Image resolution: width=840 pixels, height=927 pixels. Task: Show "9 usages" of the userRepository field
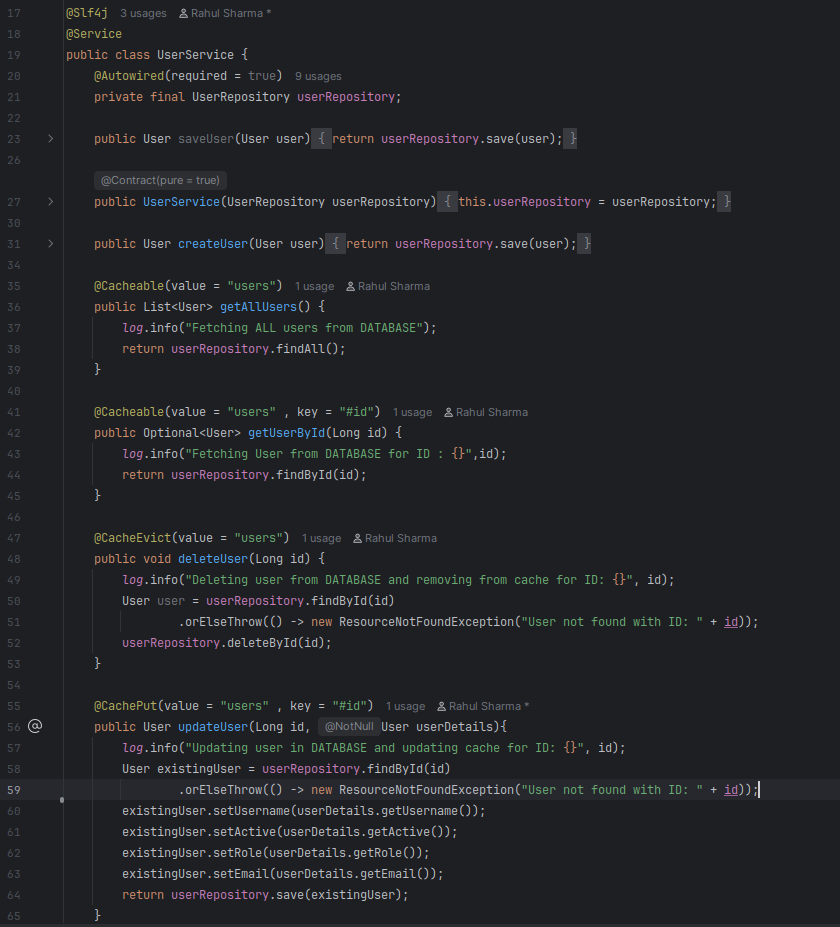coord(317,75)
